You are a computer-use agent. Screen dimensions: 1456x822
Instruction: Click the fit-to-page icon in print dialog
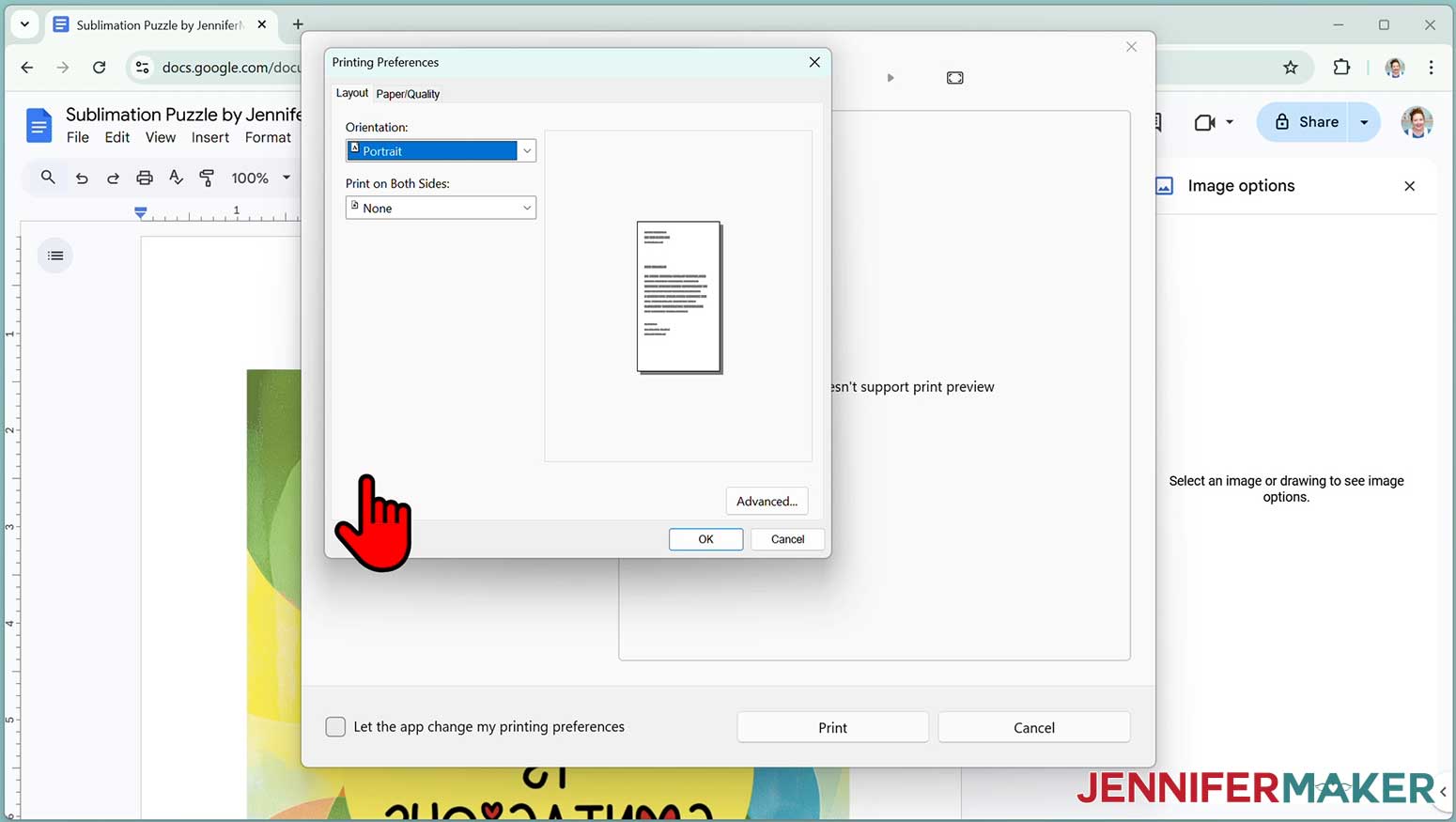pos(955,78)
